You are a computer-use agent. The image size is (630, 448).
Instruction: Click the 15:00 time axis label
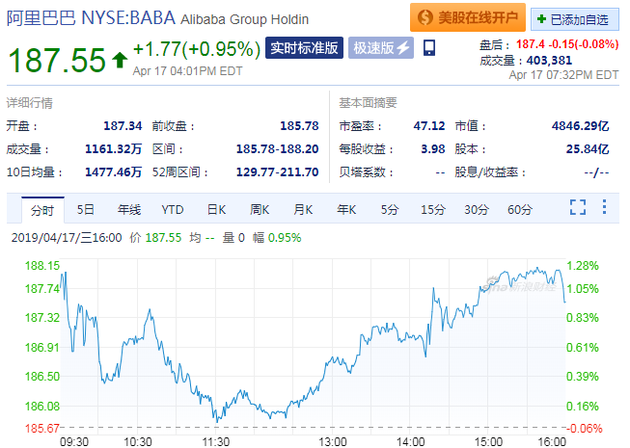(488, 442)
